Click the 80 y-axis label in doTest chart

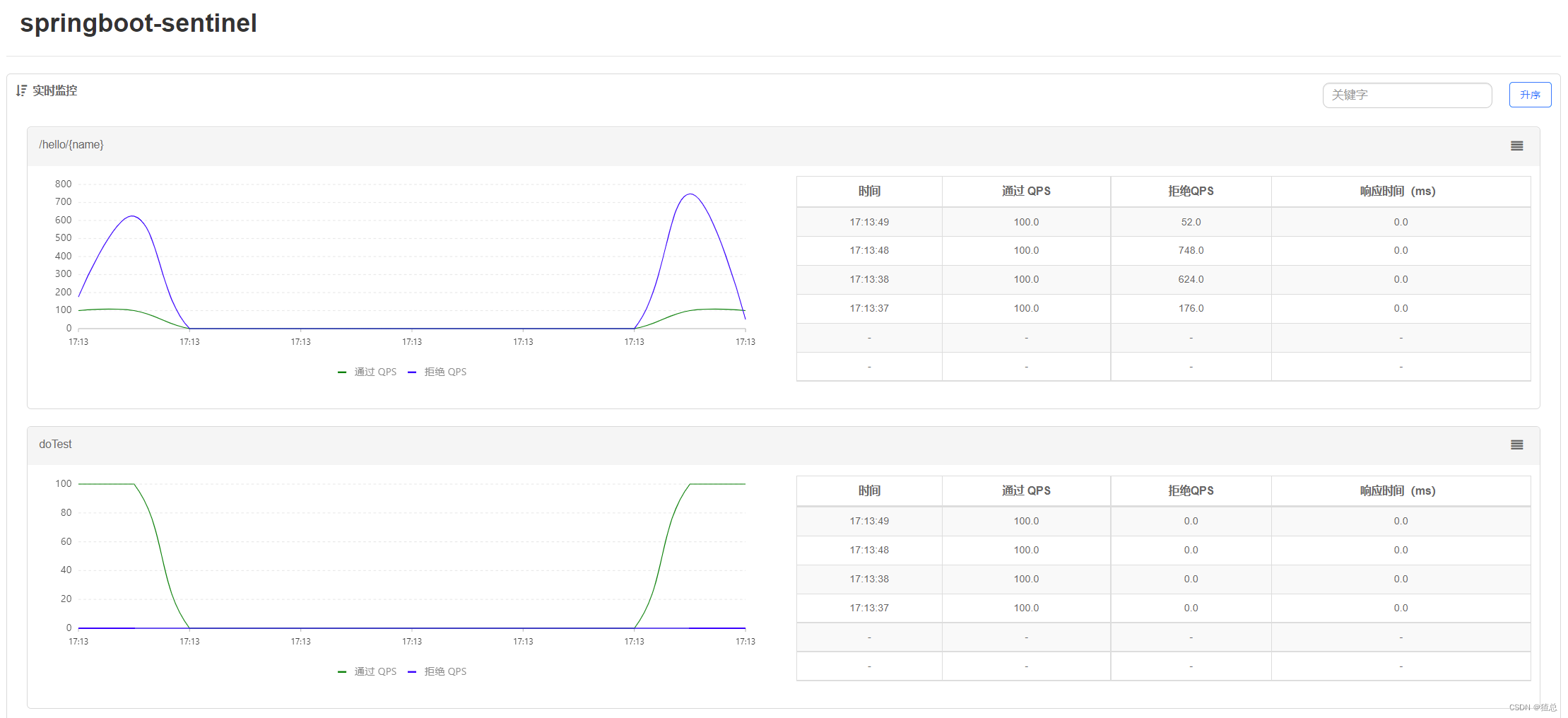[x=66, y=512]
